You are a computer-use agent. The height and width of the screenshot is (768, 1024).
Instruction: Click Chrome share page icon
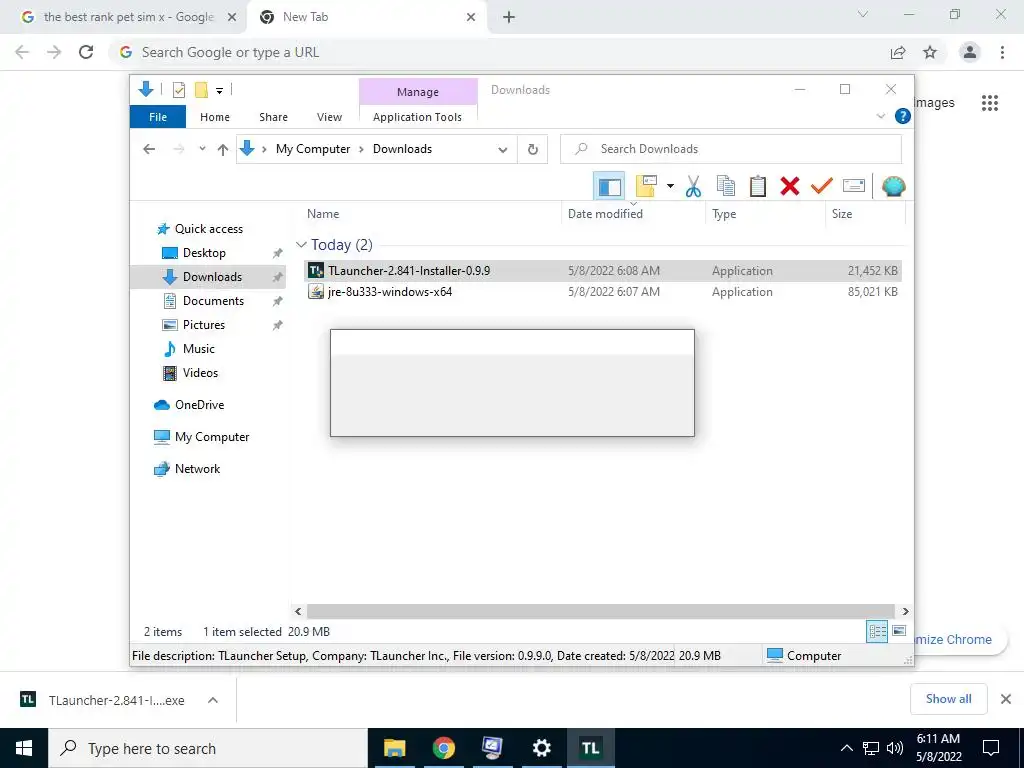898,52
